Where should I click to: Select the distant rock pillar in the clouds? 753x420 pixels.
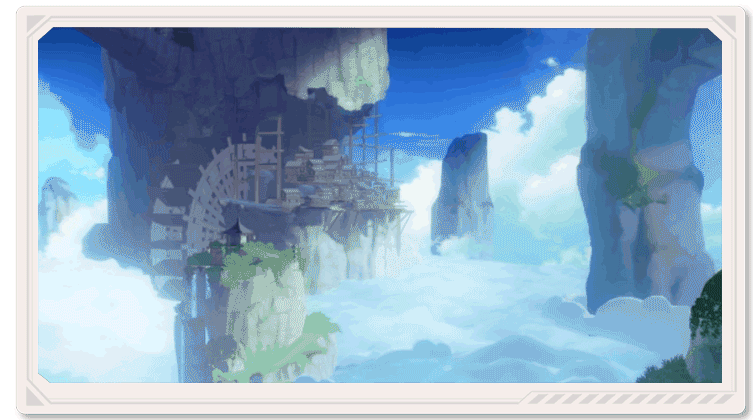pyautogui.click(x=462, y=190)
